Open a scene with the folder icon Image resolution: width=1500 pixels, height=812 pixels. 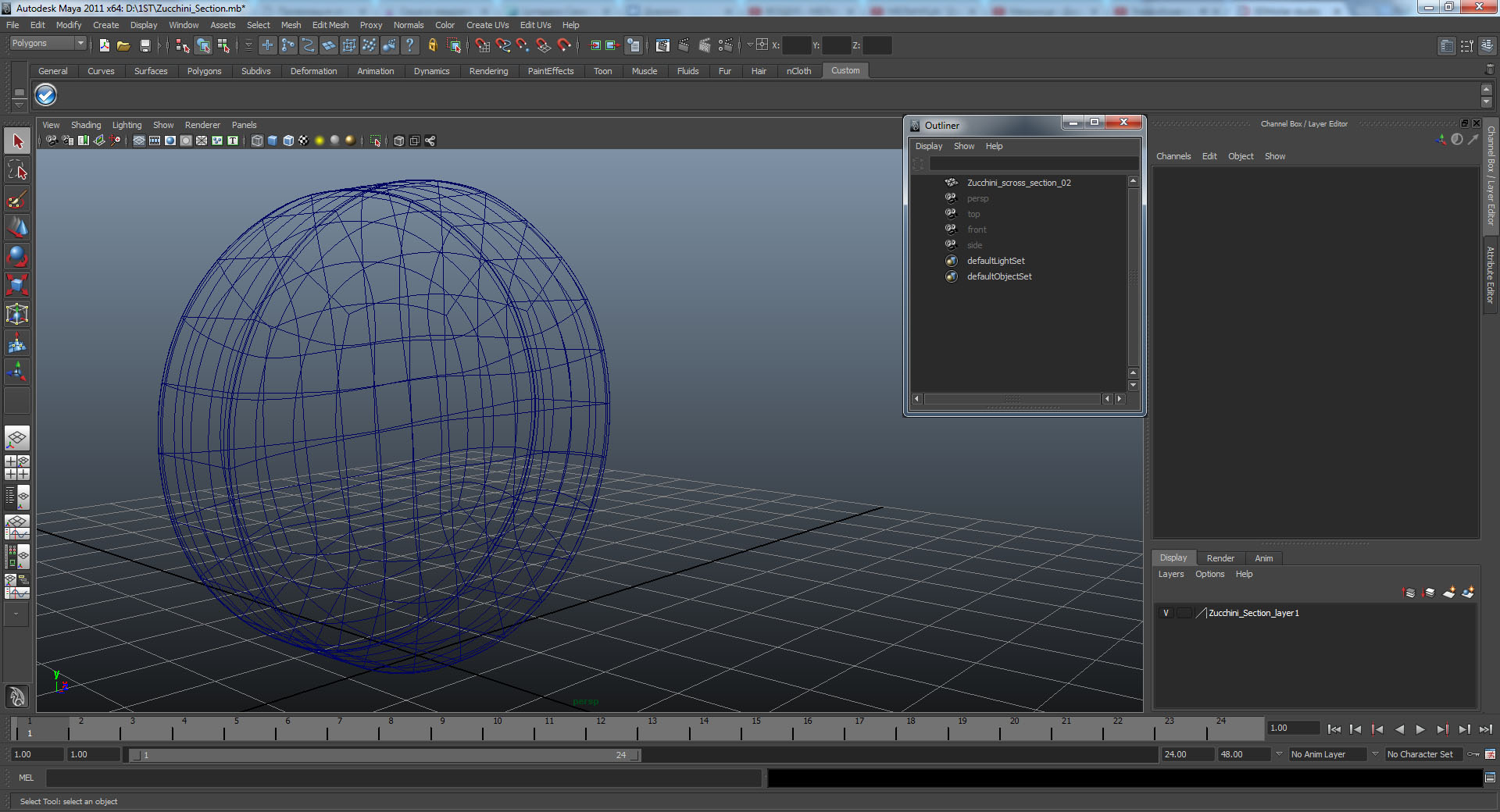pyautogui.click(x=123, y=45)
